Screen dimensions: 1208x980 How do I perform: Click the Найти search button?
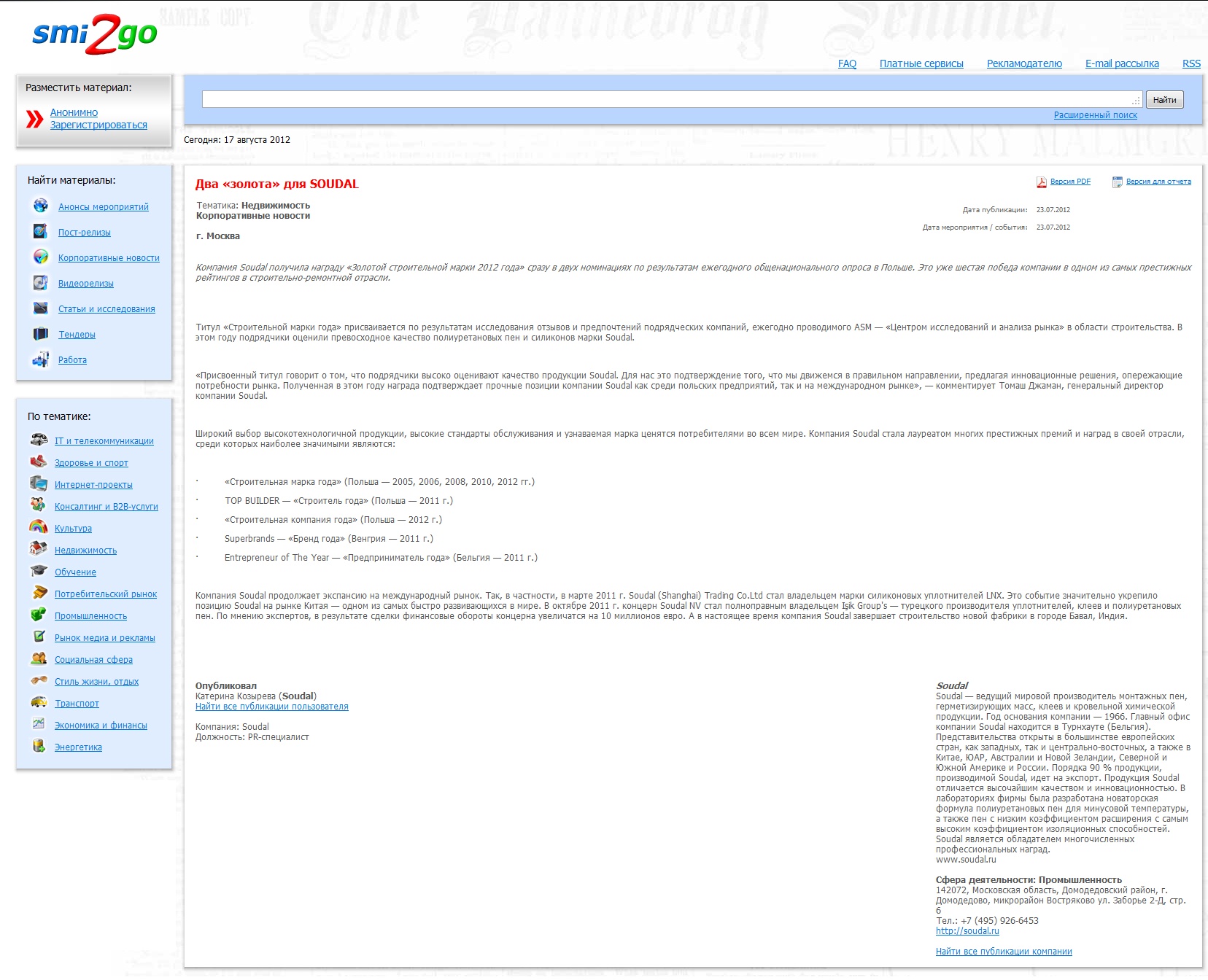coord(1164,100)
